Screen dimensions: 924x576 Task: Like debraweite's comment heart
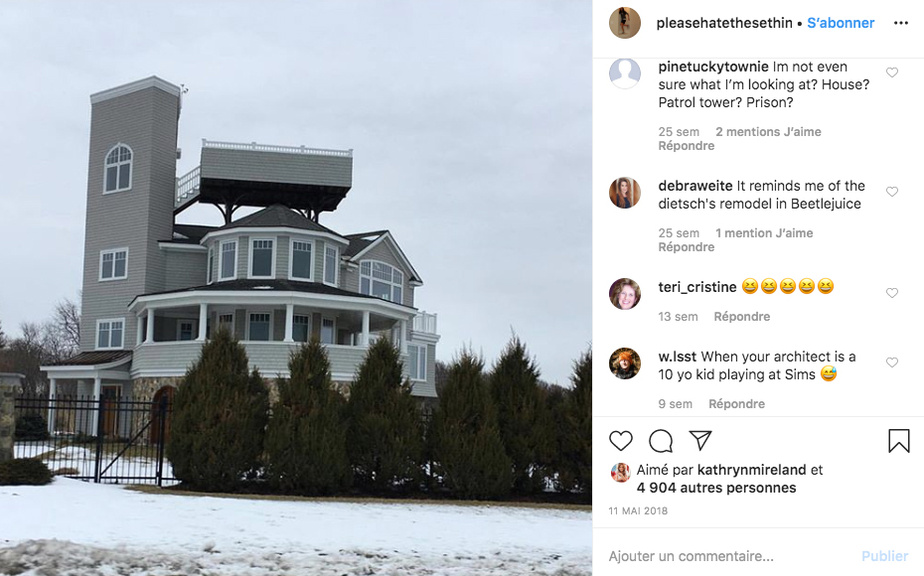892,192
